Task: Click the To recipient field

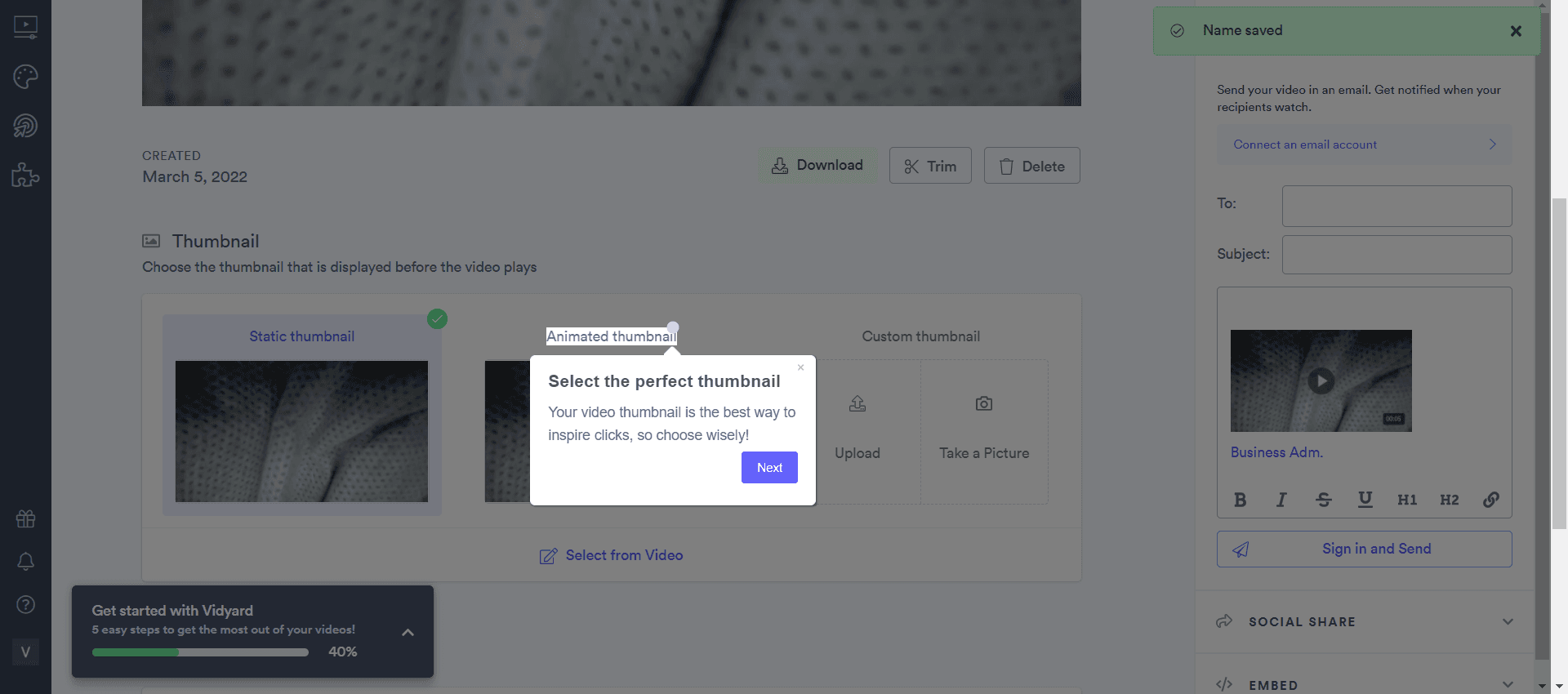Action: 1396,206
